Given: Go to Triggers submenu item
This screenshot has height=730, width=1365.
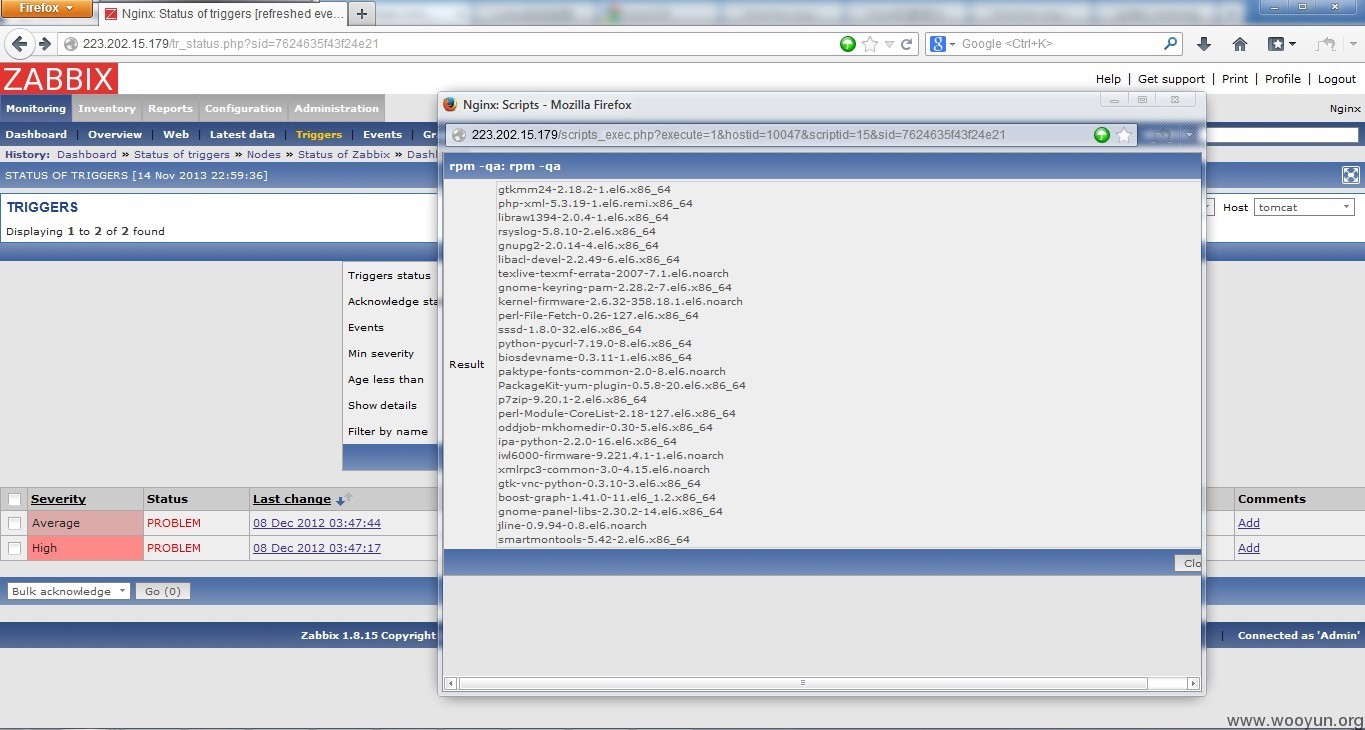Looking at the screenshot, I should tap(319, 134).
